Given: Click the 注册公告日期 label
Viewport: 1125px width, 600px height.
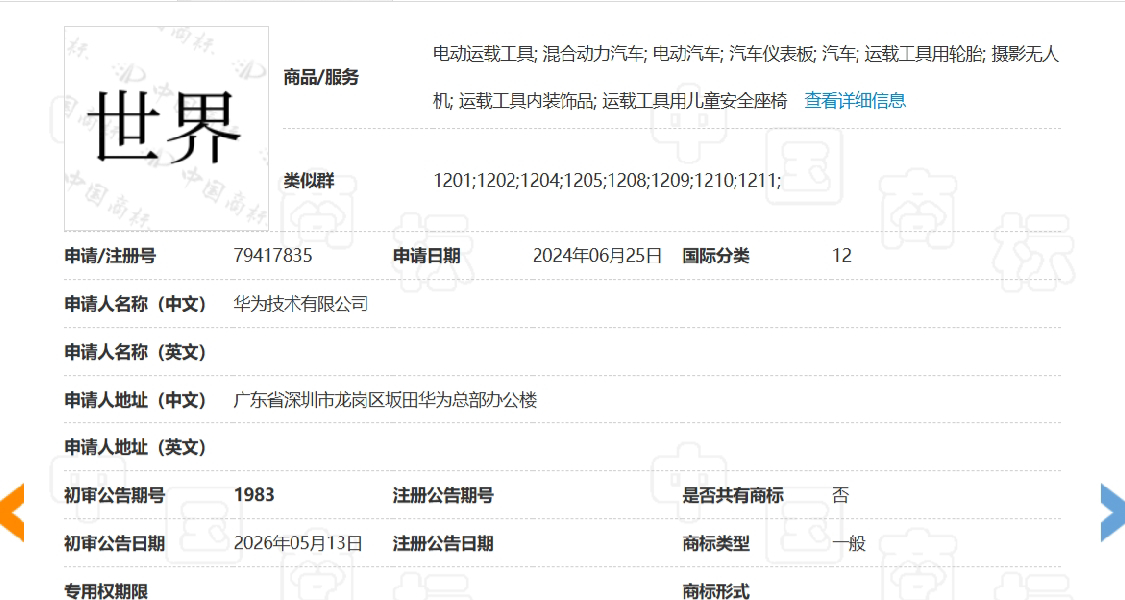Looking at the screenshot, I should (443, 543).
